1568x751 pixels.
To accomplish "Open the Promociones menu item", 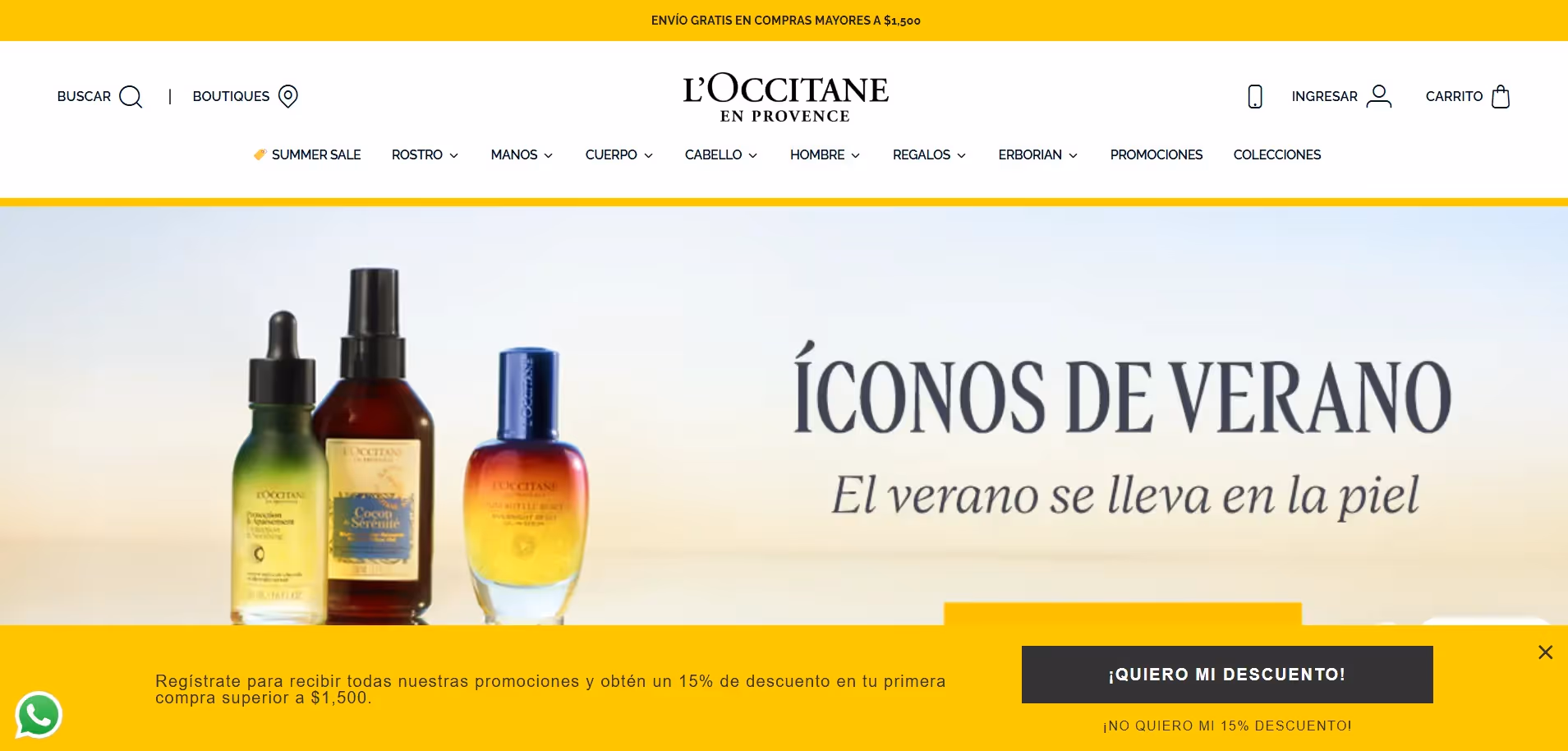I will (1156, 154).
